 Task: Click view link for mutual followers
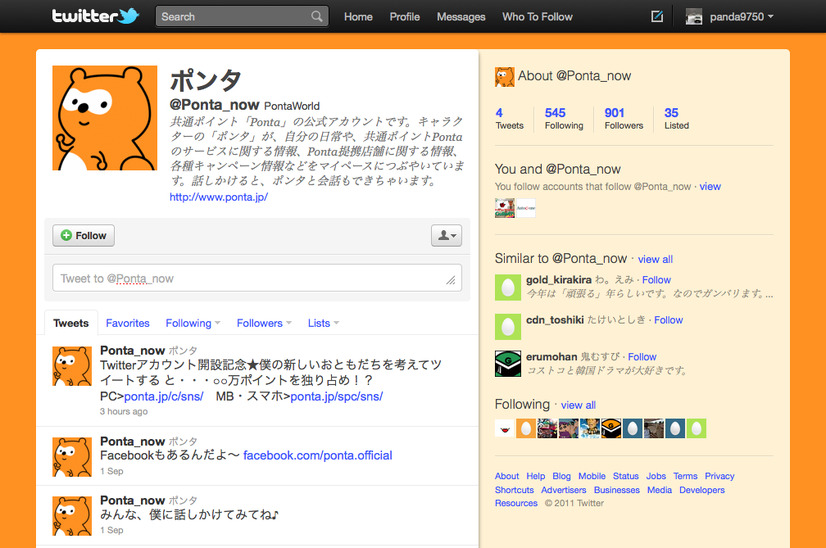click(x=710, y=187)
